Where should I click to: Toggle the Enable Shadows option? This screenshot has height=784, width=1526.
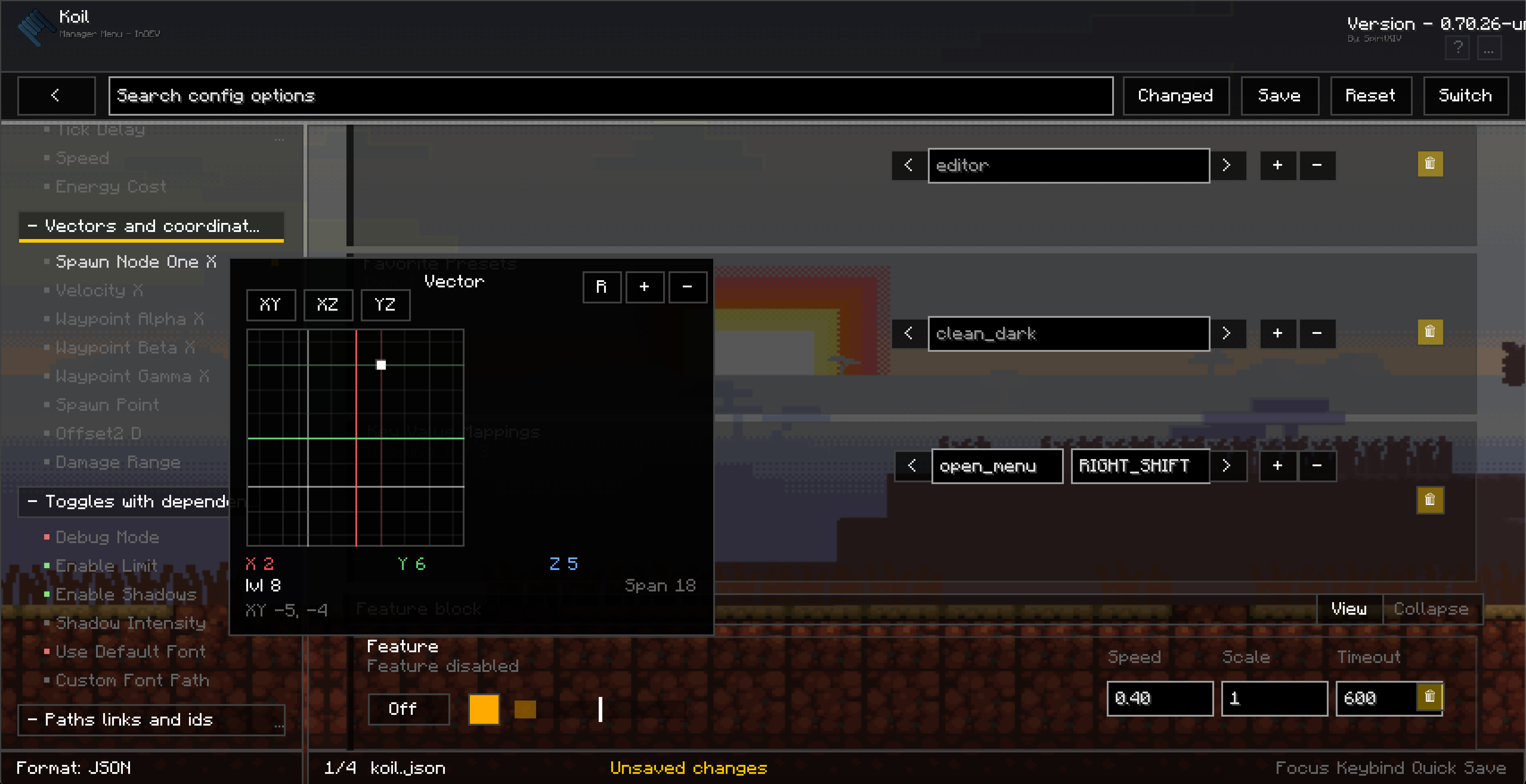point(120,594)
